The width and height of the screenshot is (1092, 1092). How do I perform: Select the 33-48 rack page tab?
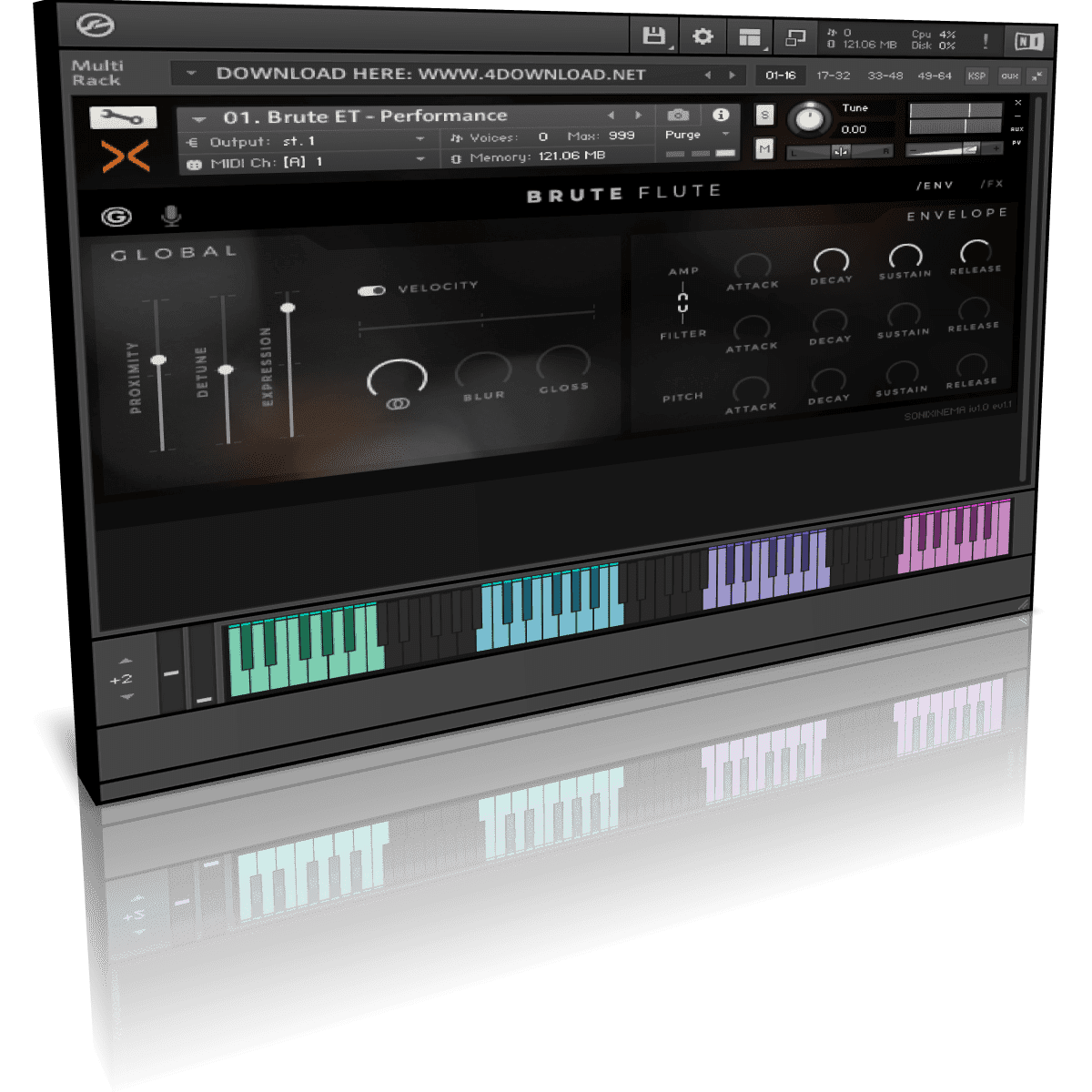coord(885,76)
